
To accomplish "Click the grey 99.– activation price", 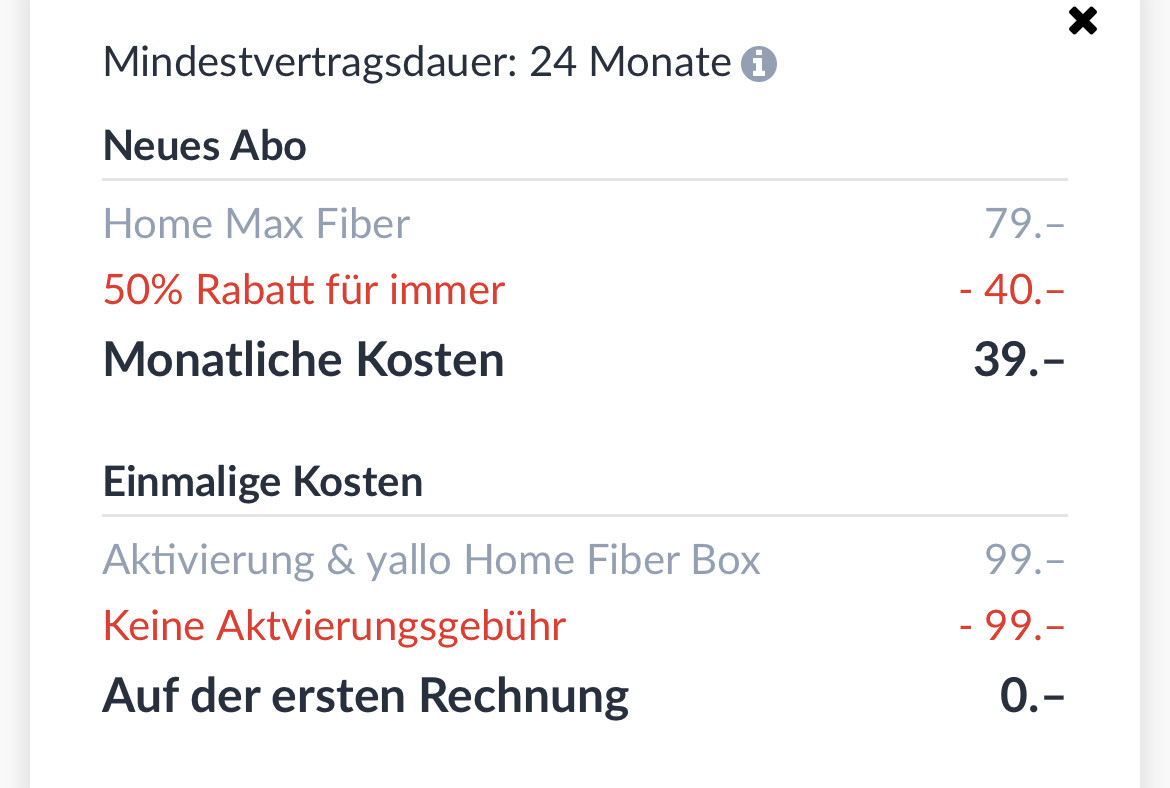I will point(1025,559).
